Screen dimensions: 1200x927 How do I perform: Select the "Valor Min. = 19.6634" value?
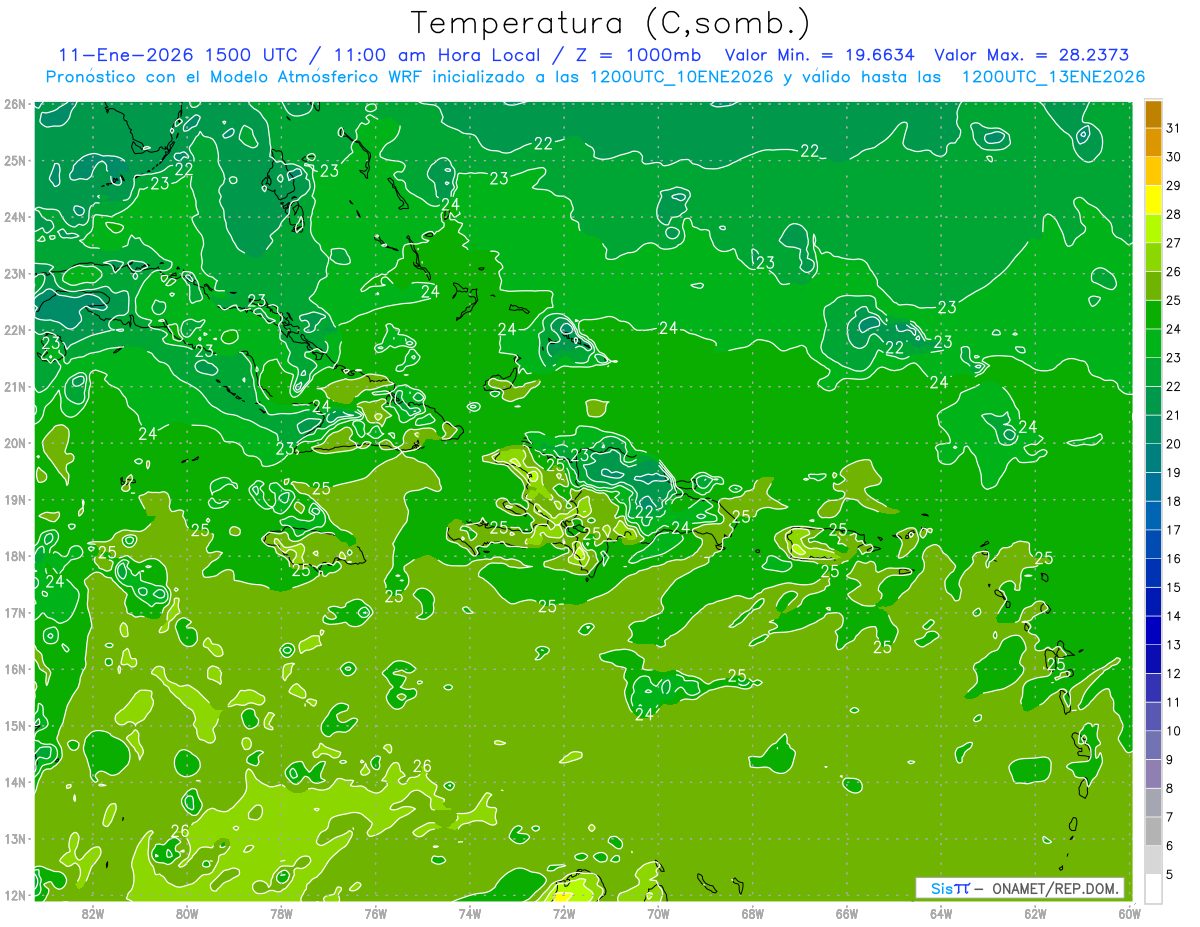point(820,55)
